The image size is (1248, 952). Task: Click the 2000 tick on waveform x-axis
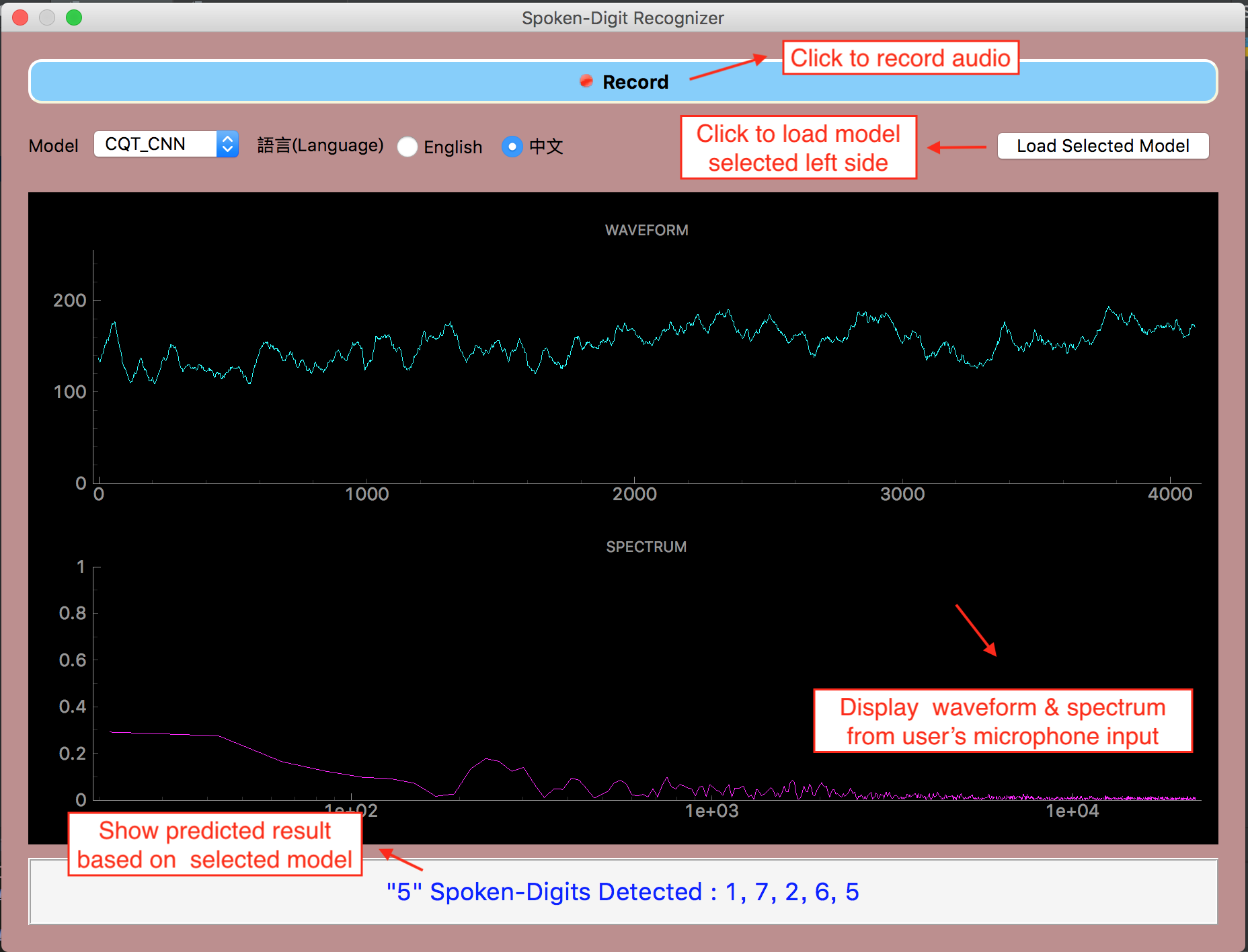pos(635,494)
